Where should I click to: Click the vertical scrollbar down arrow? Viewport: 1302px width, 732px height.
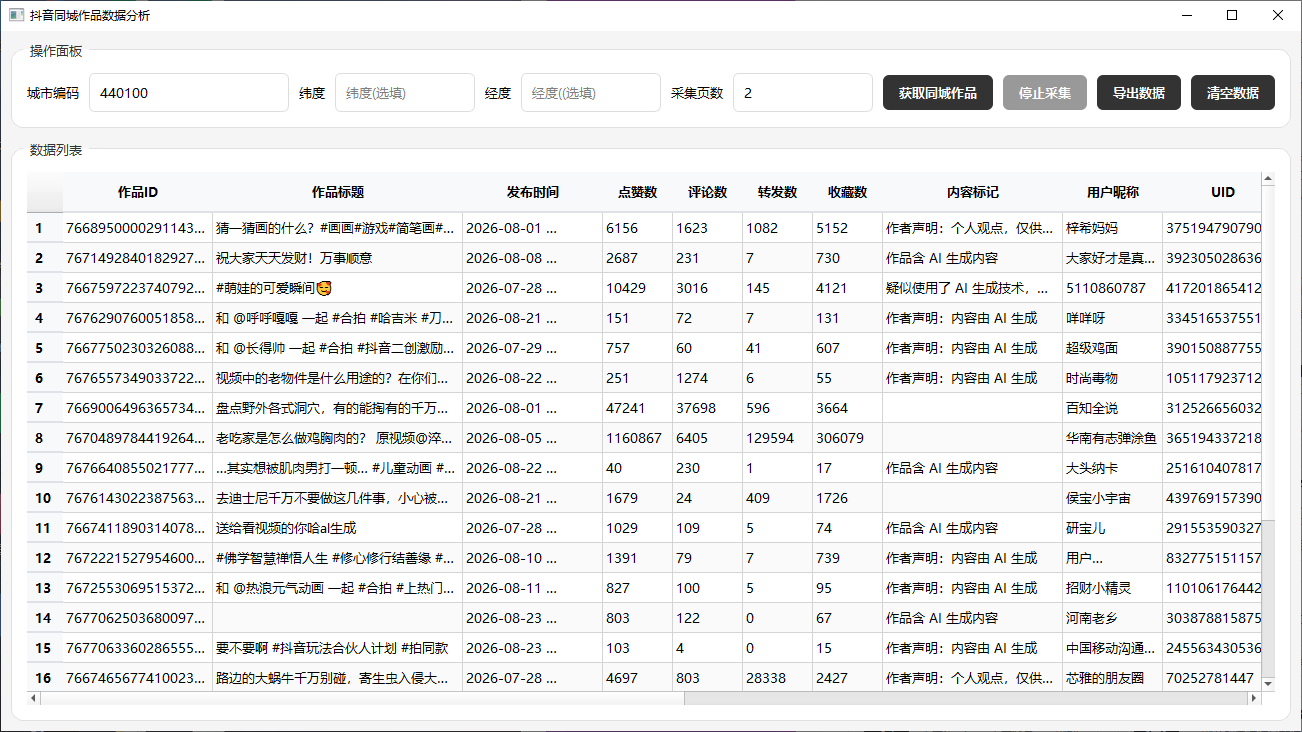(1268, 683)
